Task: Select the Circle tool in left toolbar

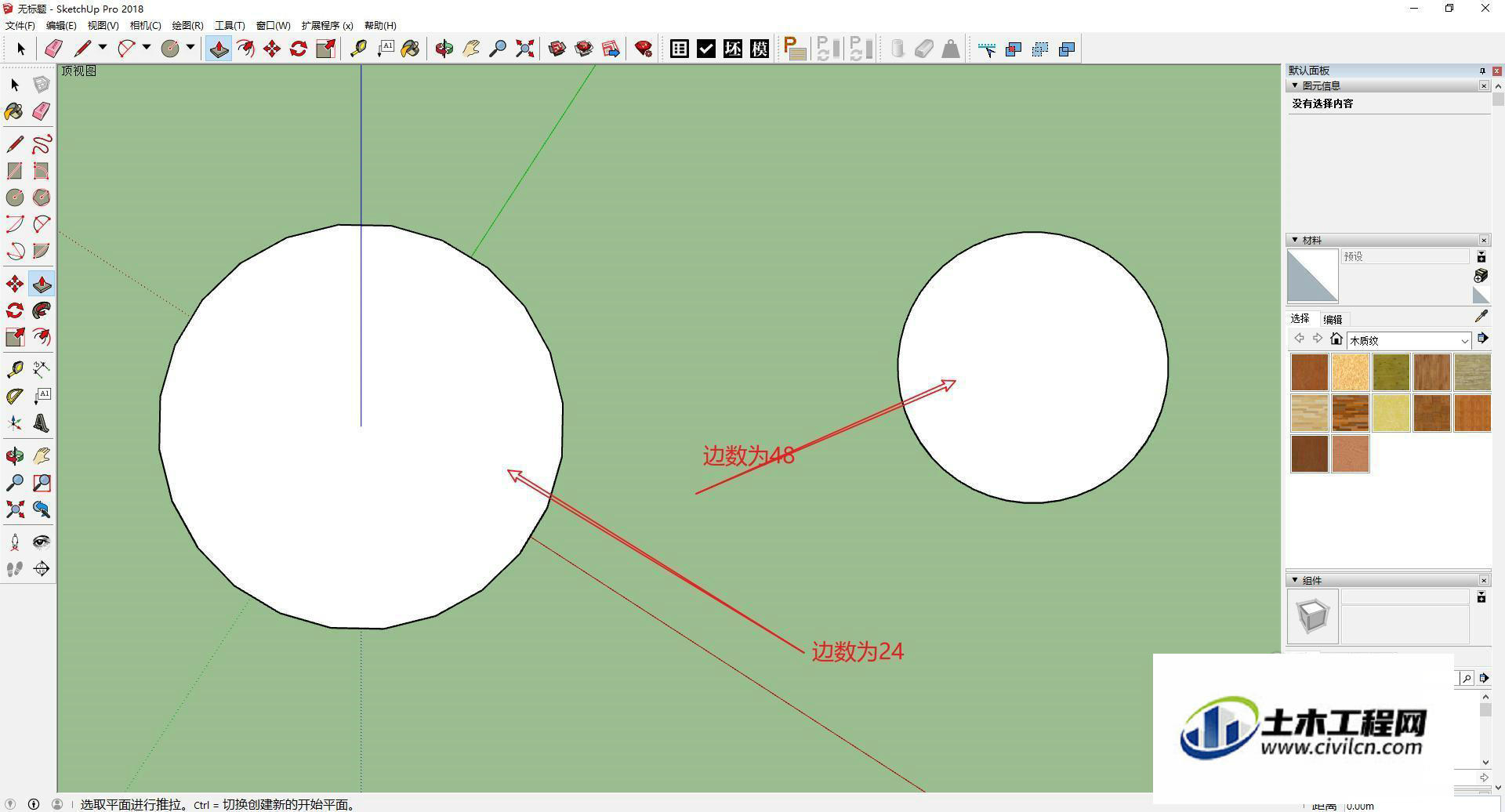Action: coord(14,198)
